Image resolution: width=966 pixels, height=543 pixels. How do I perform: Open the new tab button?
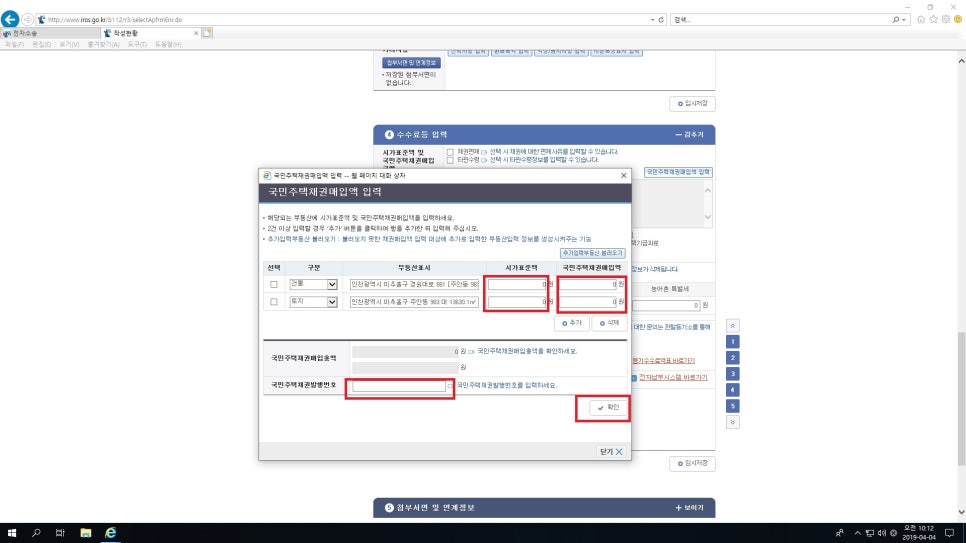click(208, 33)
